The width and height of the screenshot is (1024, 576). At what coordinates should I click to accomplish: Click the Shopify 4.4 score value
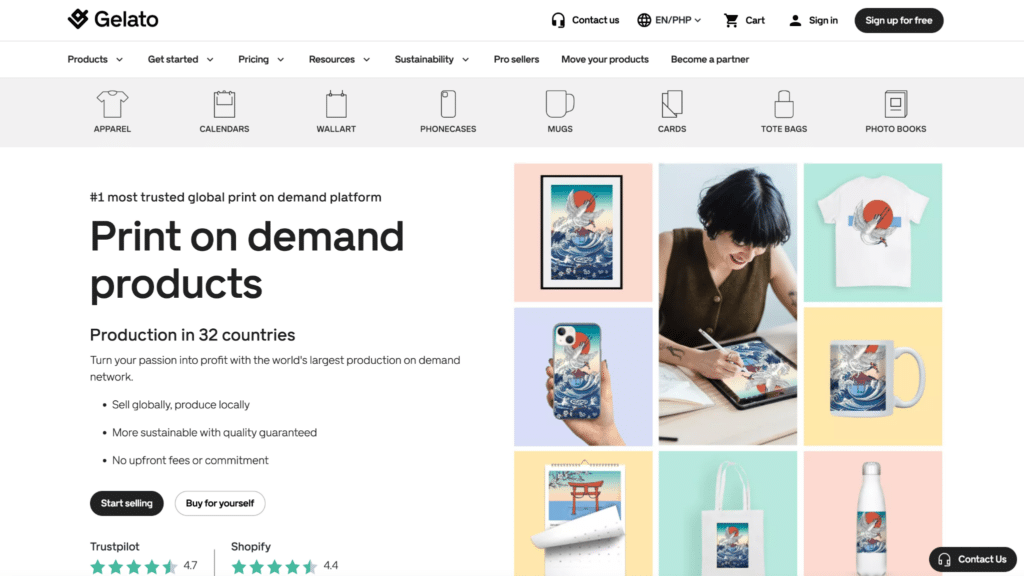[331, 566]
